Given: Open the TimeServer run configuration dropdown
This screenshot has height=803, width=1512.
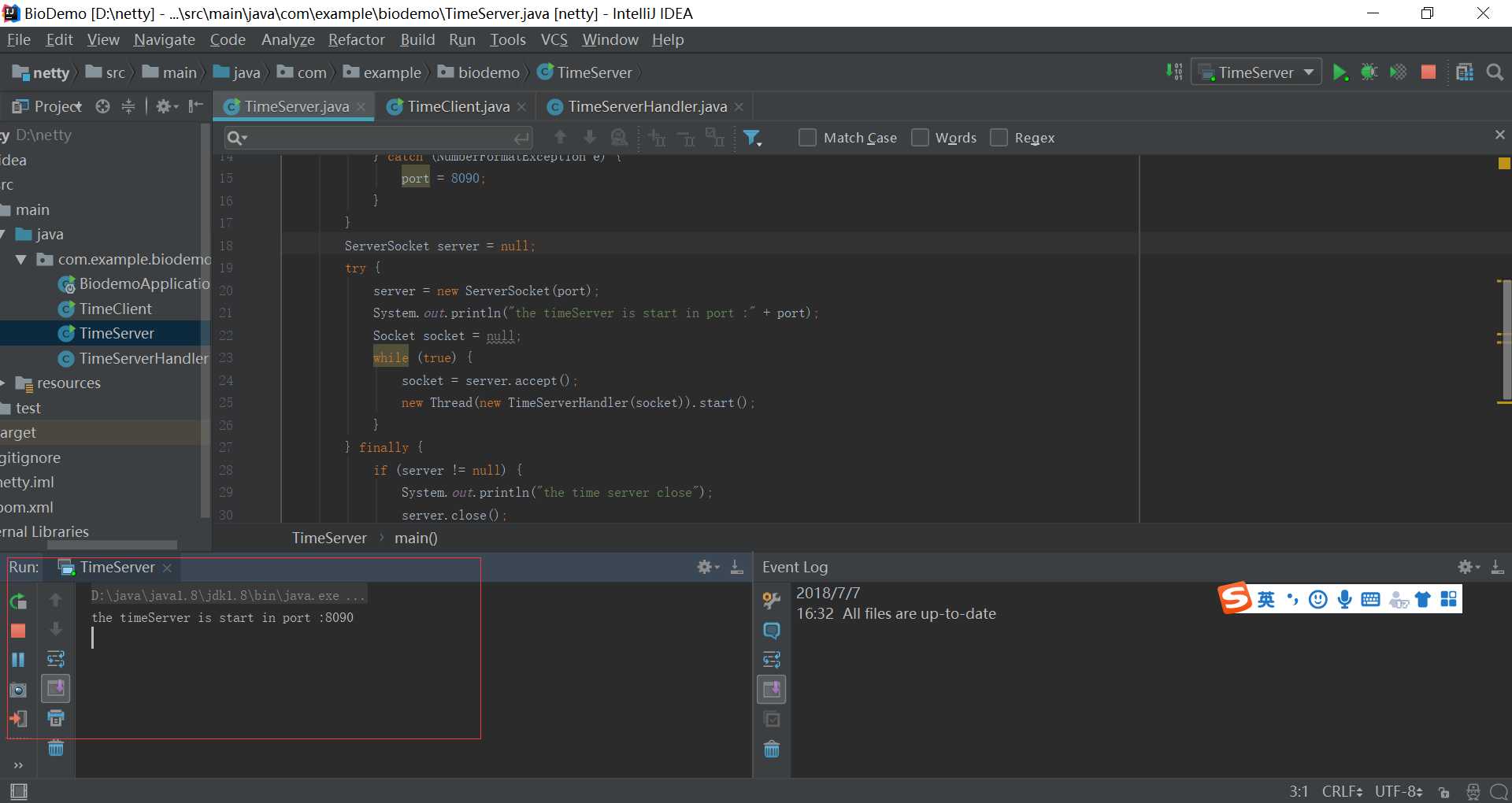Looking at the screenshot, I should [x=1255, y=72].
